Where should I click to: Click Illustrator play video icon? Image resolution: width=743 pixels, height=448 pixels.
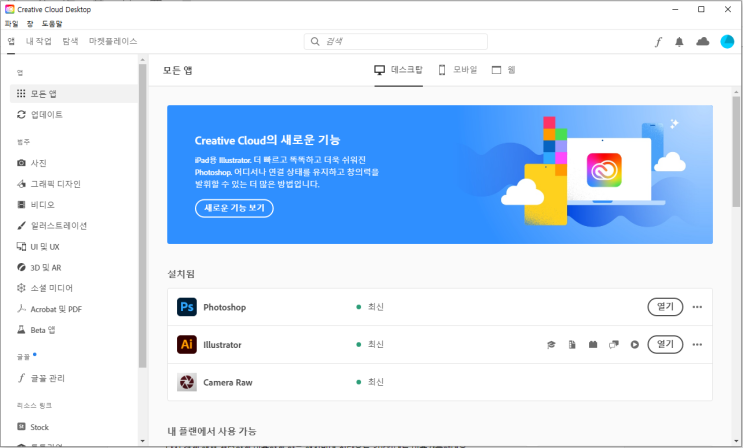634,345
